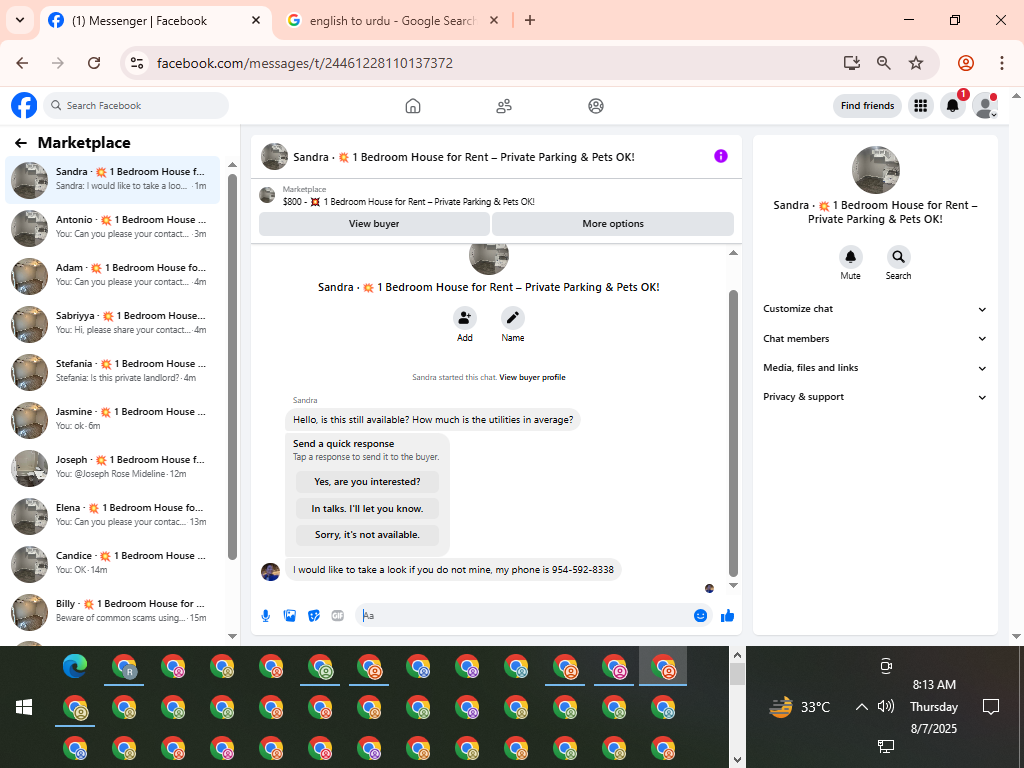The height and width of the screenshot is (768, 1024).
Task: Expand Chat members section
Action: tap(875, 339)
